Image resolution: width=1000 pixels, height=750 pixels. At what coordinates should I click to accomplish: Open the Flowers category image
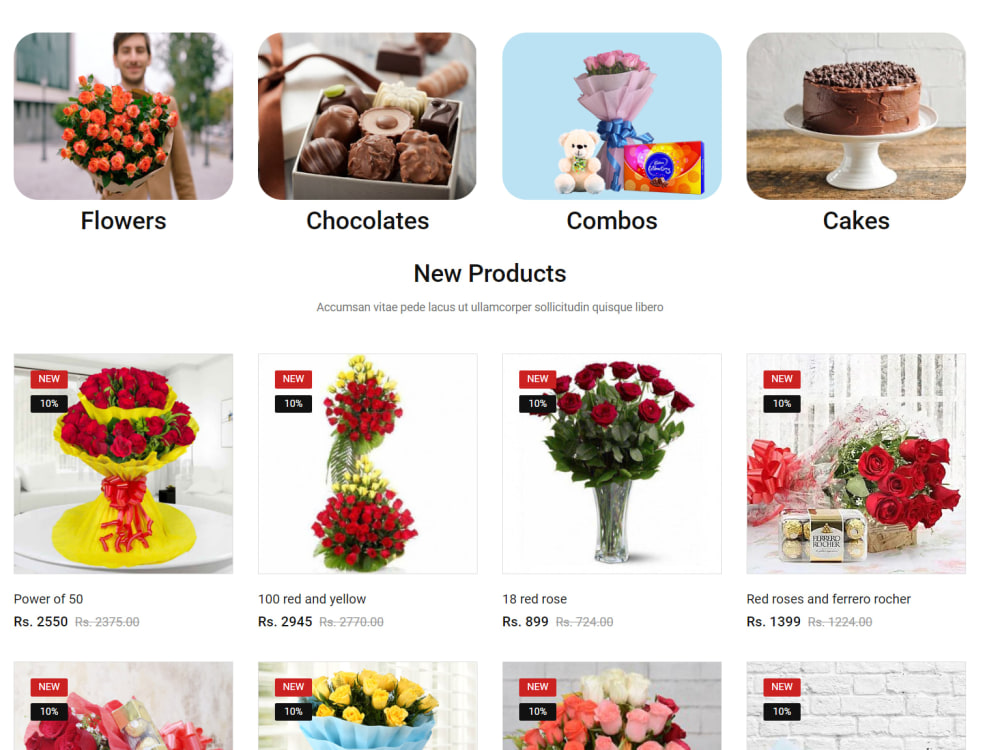coord(123,116)
